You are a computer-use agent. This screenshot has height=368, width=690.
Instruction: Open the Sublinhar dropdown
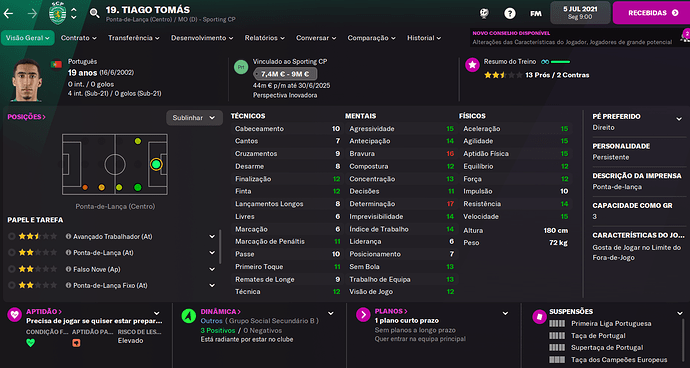click(194, 118)
